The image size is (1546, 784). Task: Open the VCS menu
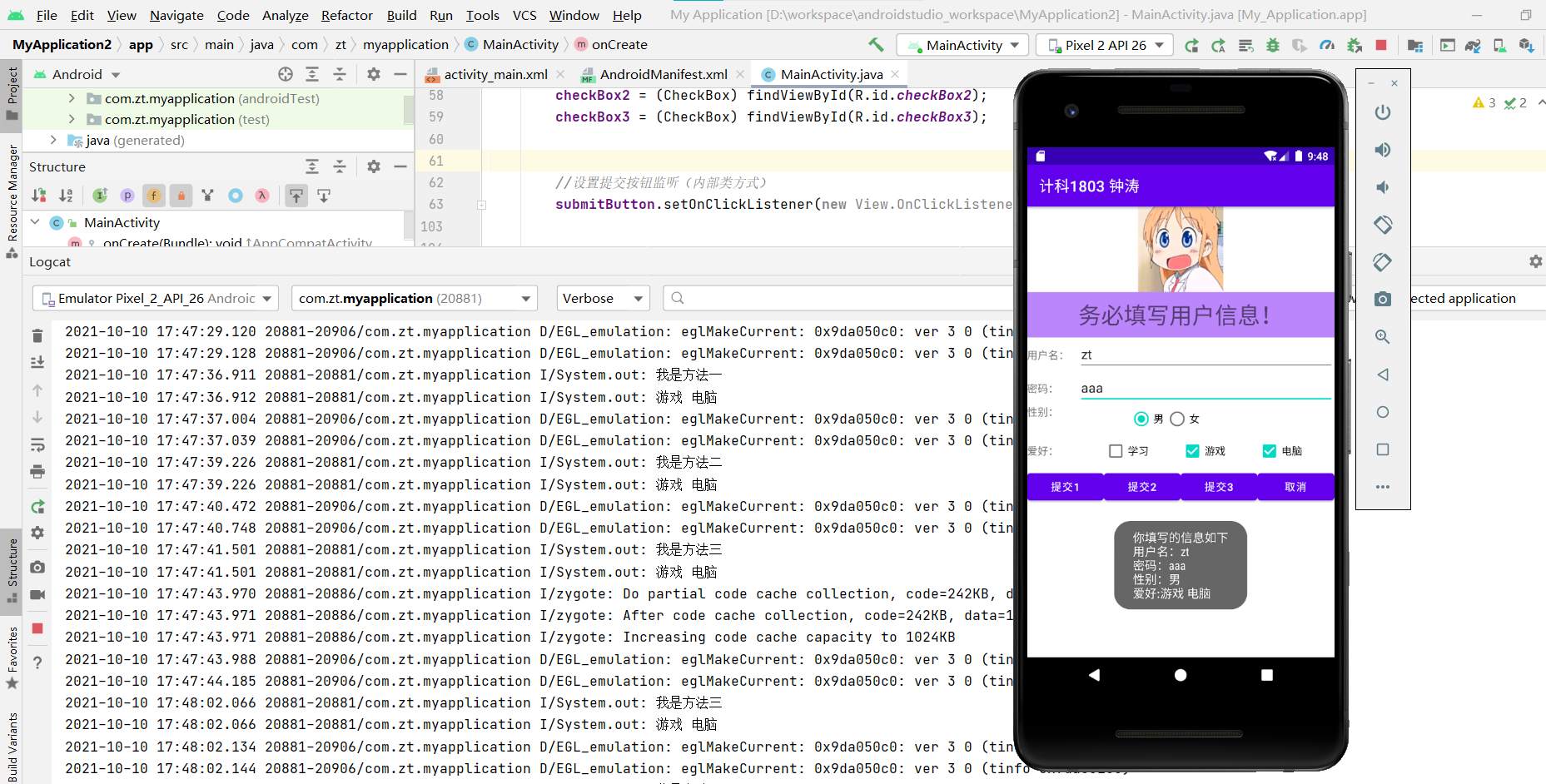pos(524,15)
